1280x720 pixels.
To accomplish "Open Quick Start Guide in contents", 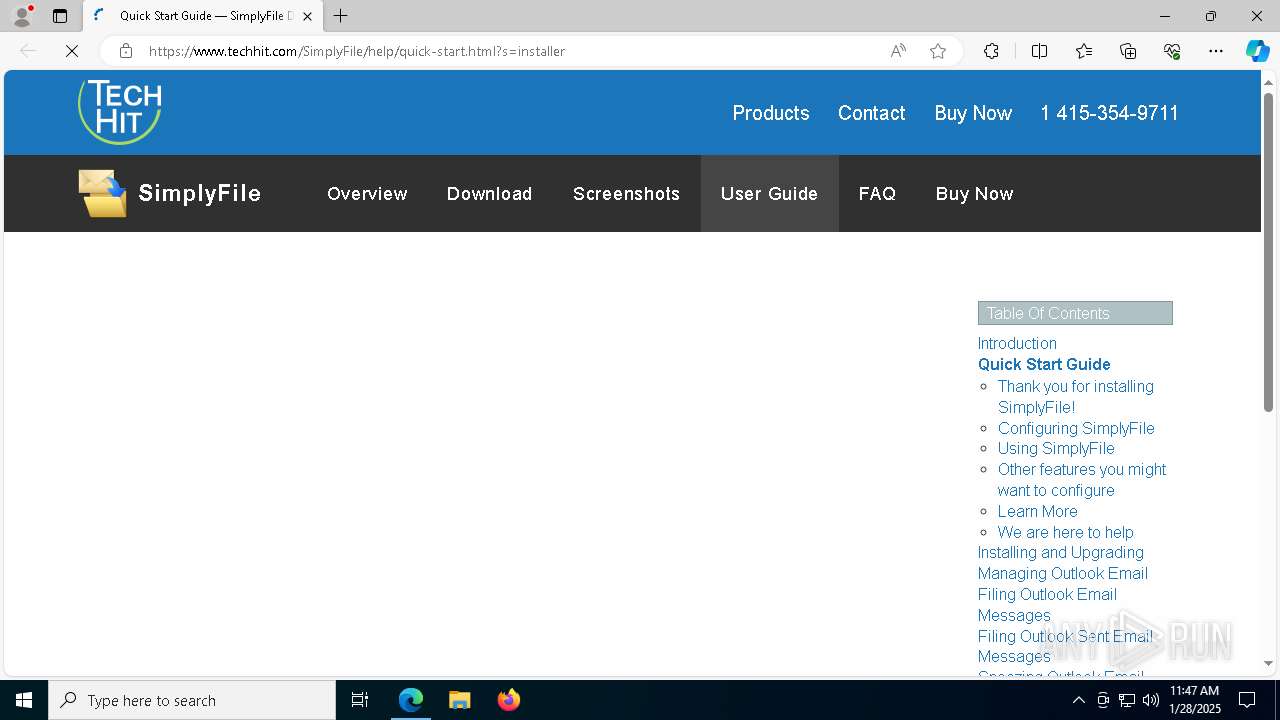I will pyautogui.click(x=1044, y=364).
